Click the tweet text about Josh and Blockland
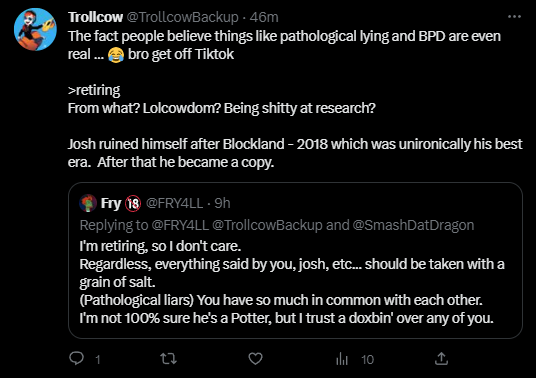The width and height of the screenshot is (536, 378). [x=295, y=153]
